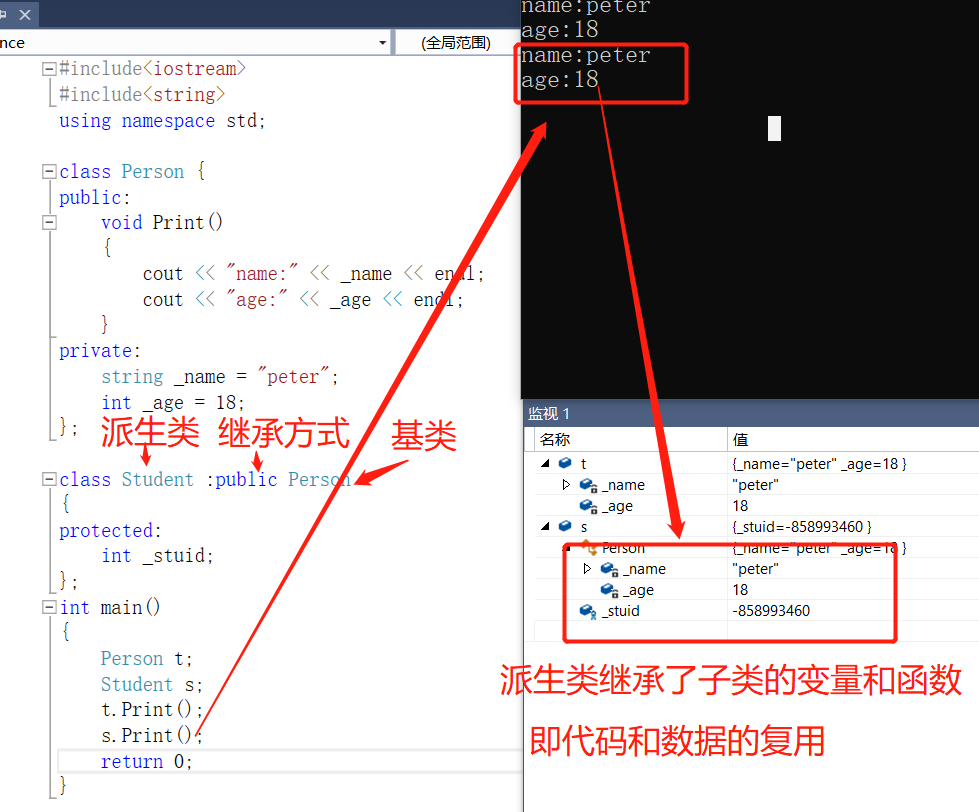979x812 pixels.
Task: Click the console cursor block
Action: click(x=774, y=128)
